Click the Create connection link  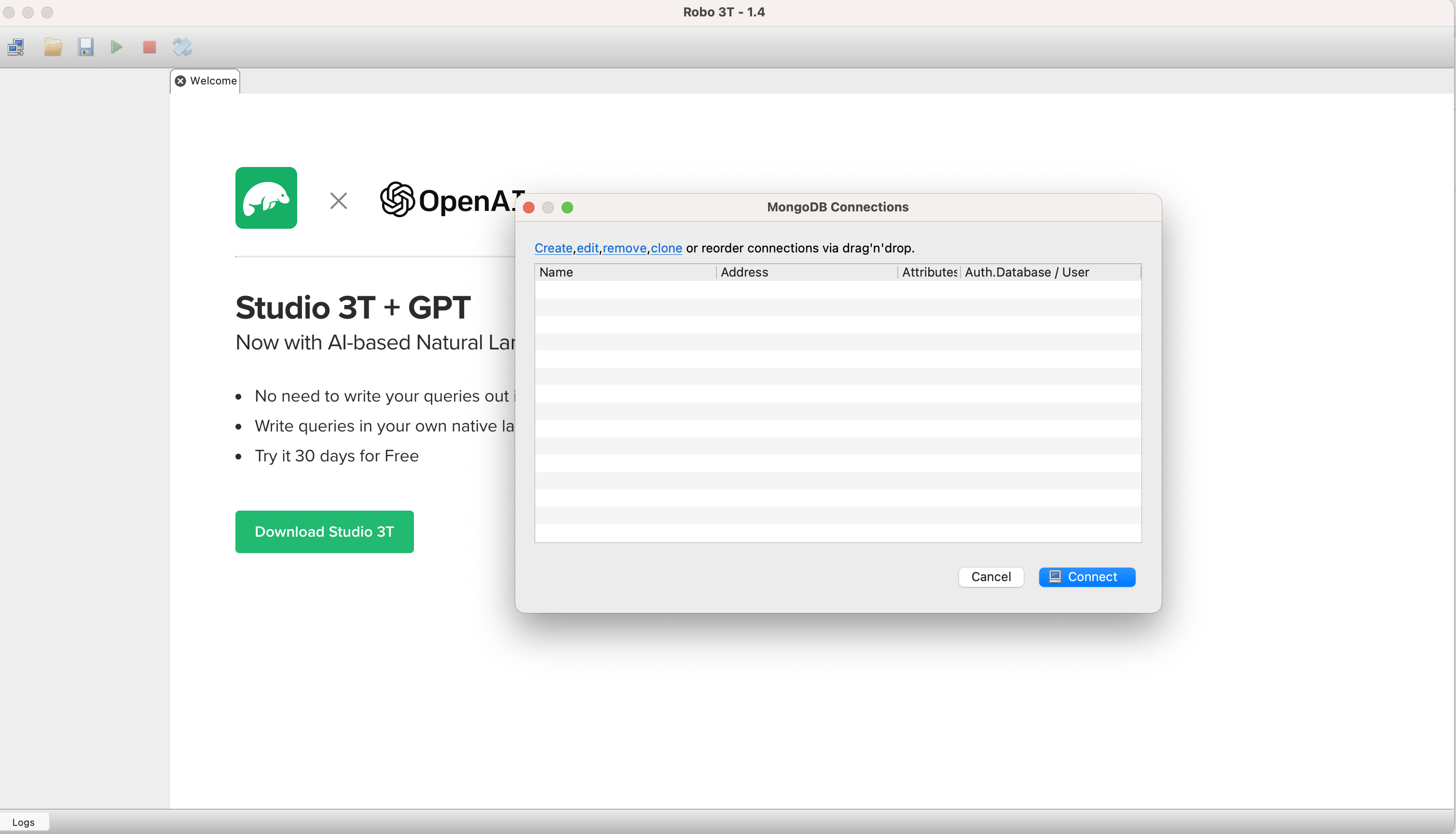pyautogui.click(x=552, y=248)
